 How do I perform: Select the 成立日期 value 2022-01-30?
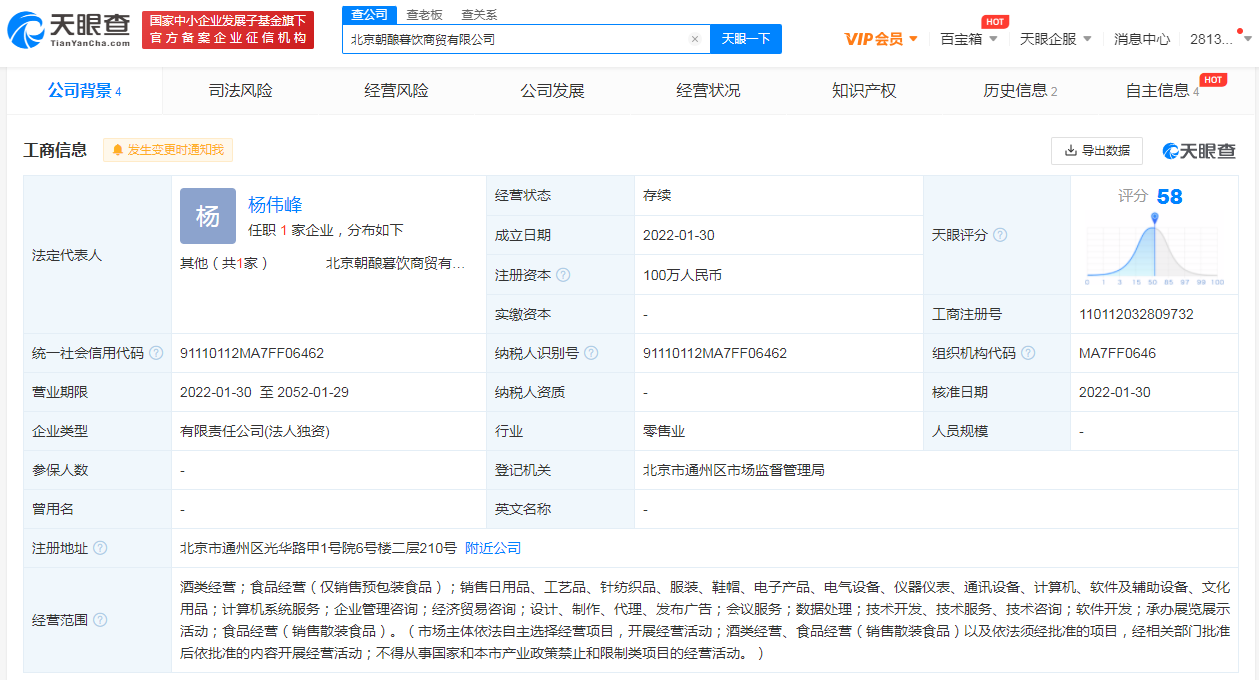pyautogui.click(x=679, y=235)
